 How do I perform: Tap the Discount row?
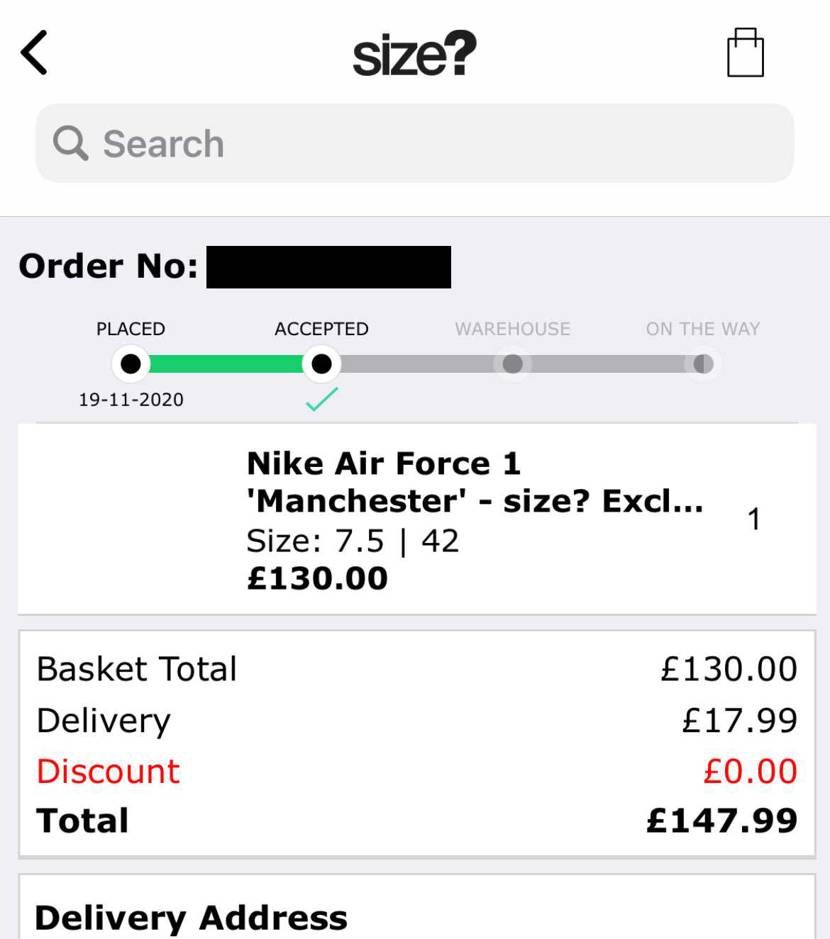pos(417,771)
